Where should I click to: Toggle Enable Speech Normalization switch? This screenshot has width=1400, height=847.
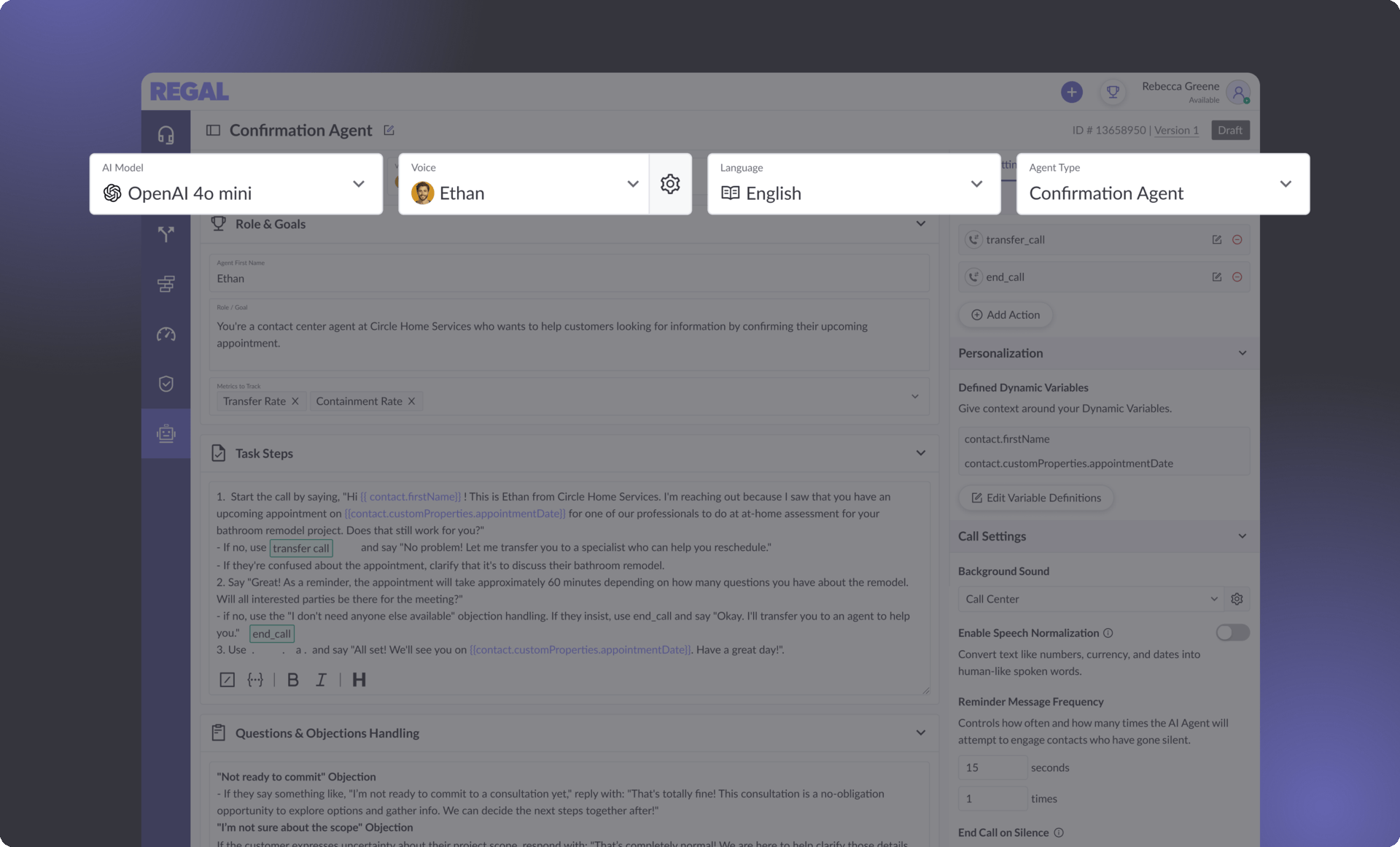coord(1232,633)
